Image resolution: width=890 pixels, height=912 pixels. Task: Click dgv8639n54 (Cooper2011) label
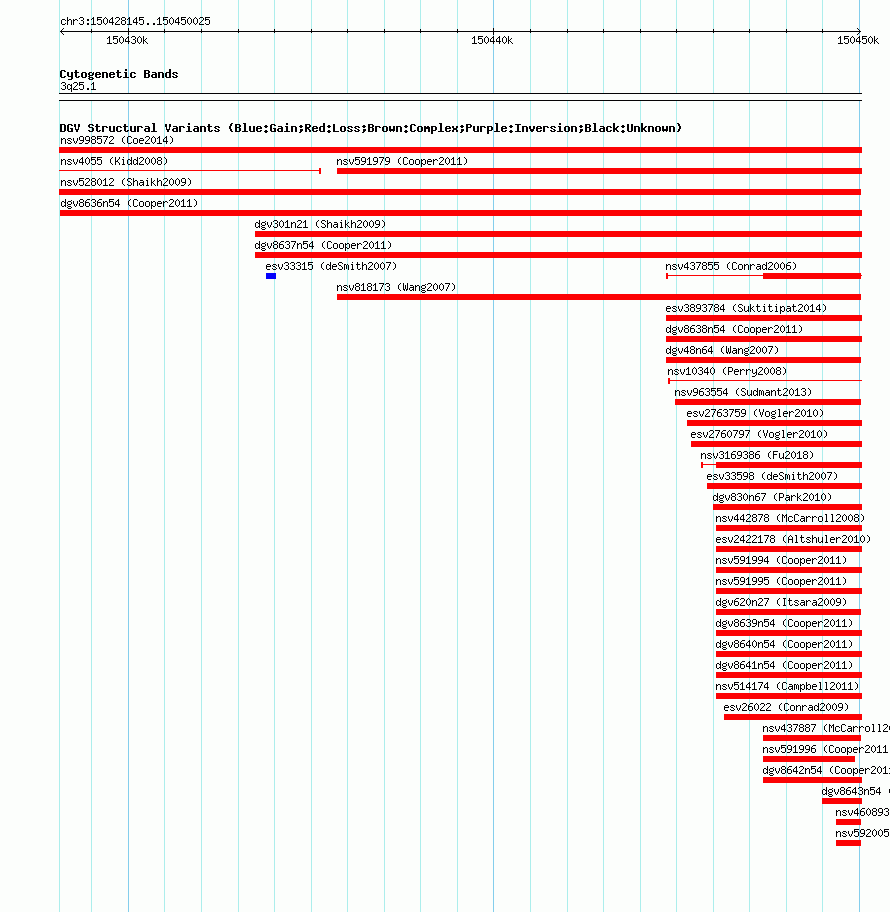[784, 622]
